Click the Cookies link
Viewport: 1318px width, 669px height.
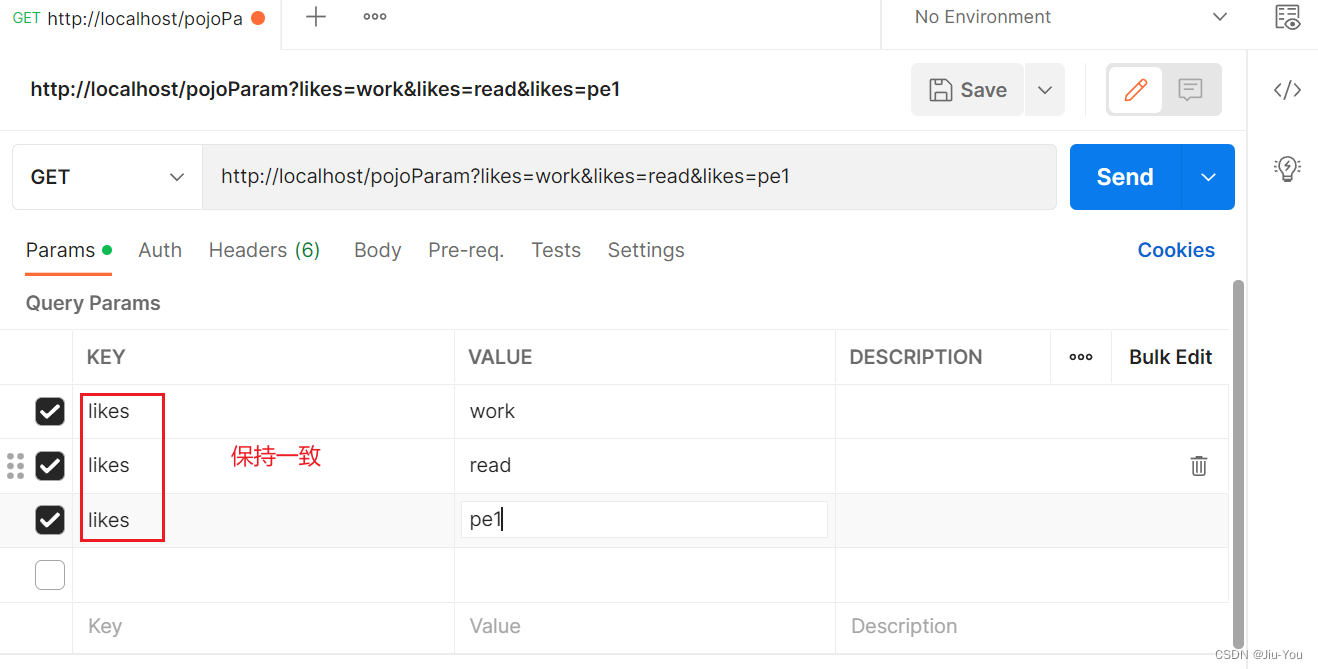[1176, 250]
